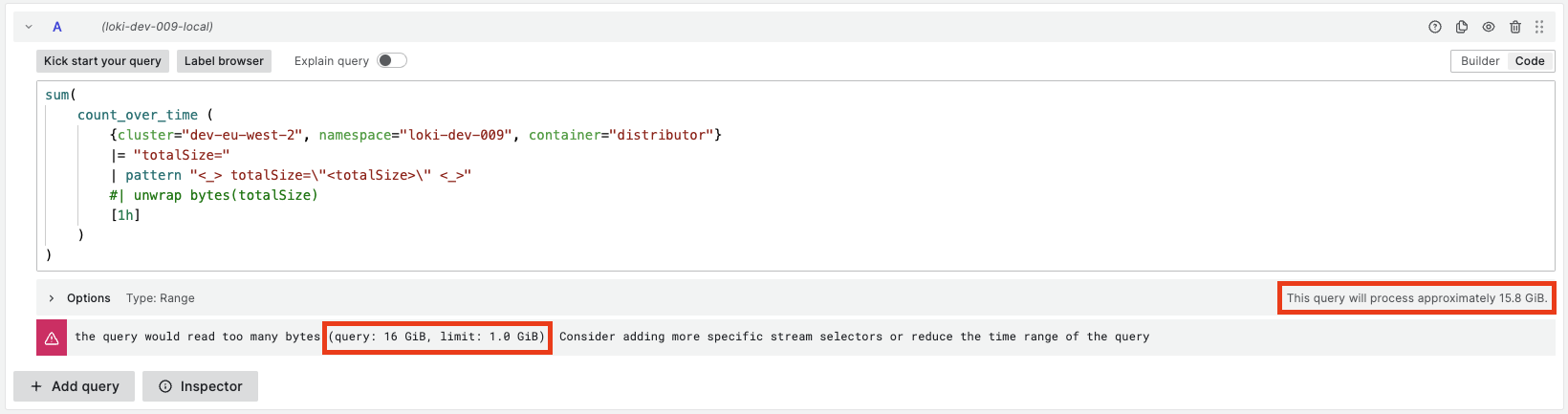1568x414 pixels.
Task: Click the loki-dev-009-local datasource label
Action: (x=158, y=27)
